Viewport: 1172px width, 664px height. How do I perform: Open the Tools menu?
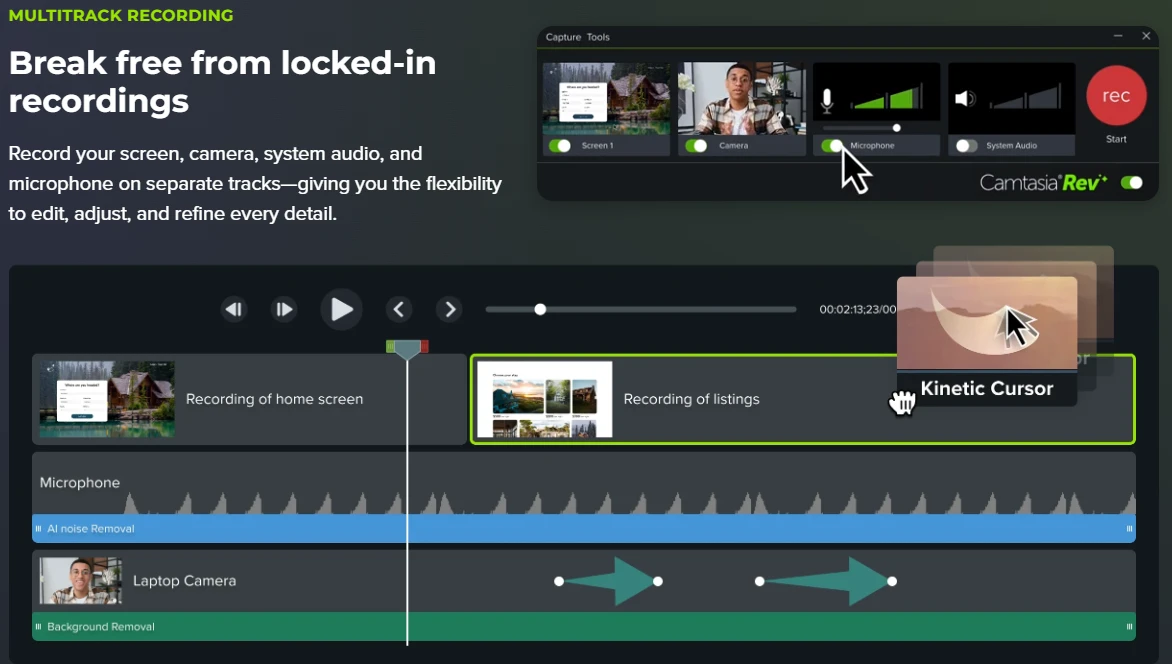click(597, 37)
